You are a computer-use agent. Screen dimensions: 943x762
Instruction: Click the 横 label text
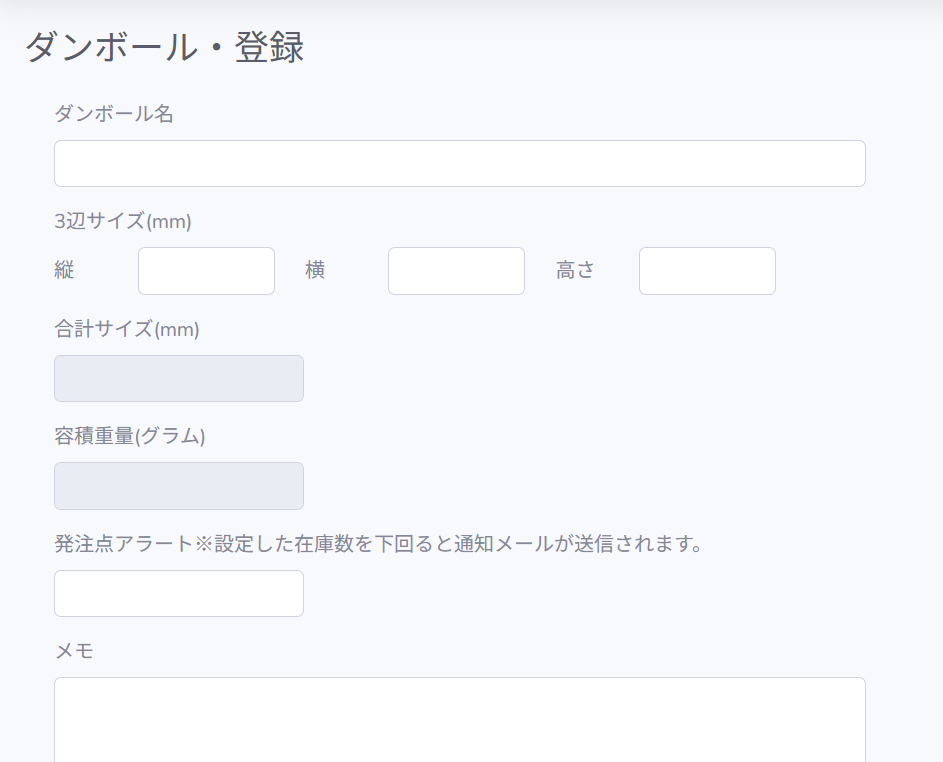coord(313,270)
